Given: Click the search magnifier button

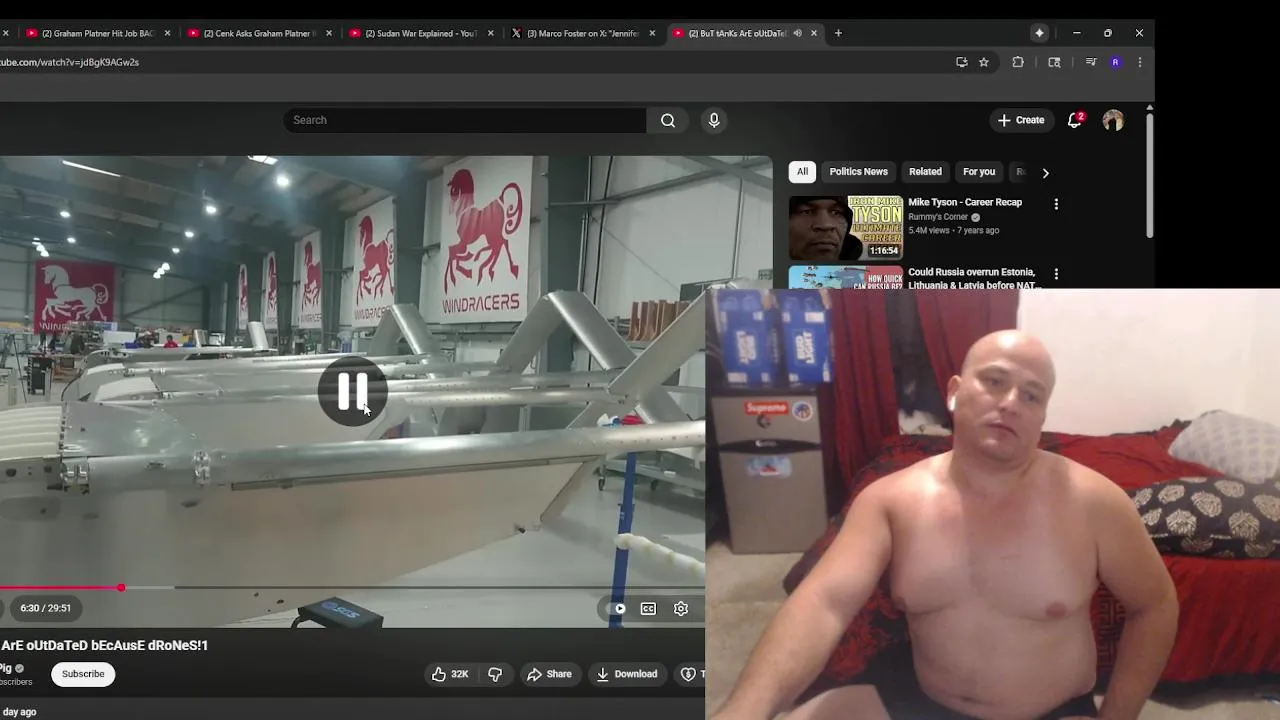Looking at the screenshot, I should pos(668,120).
